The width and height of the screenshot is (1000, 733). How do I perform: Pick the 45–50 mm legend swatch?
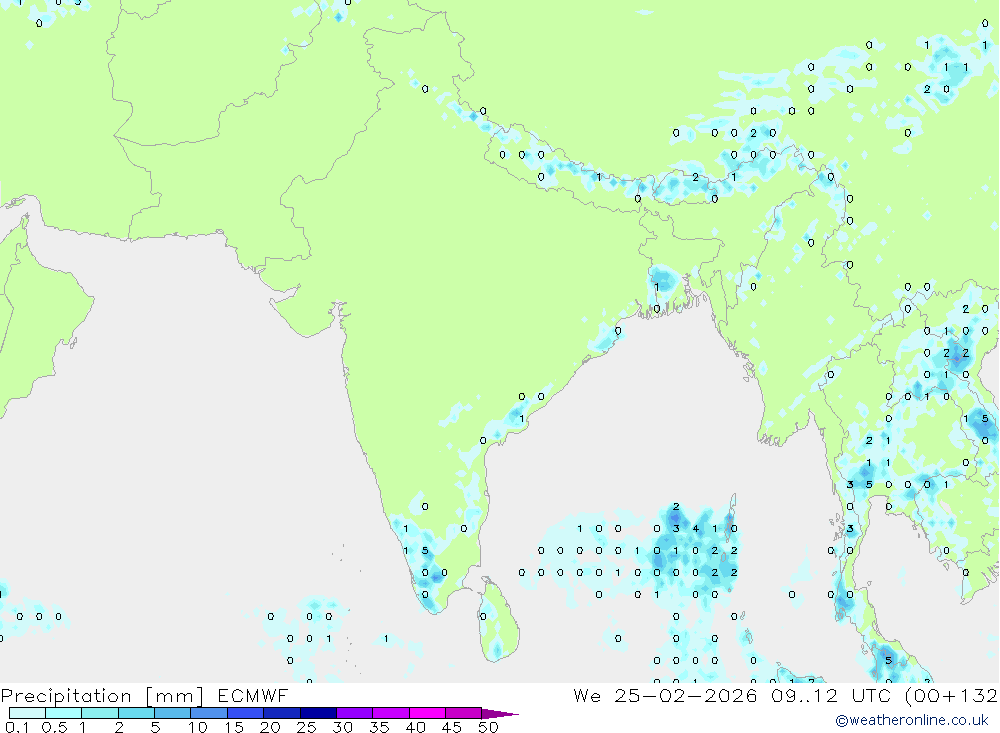(x=464, y=713)
